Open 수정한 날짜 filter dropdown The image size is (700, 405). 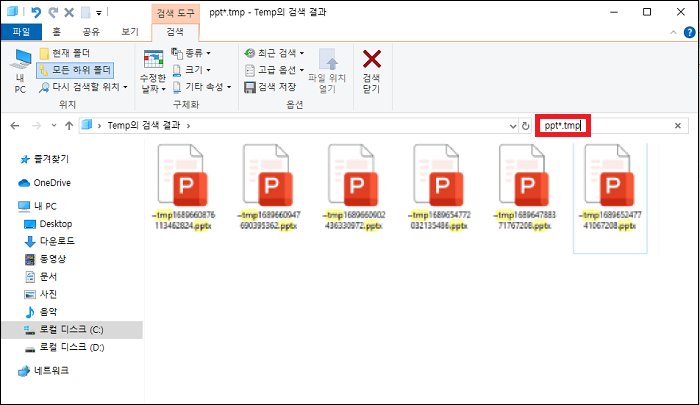(x=153, y=71)
